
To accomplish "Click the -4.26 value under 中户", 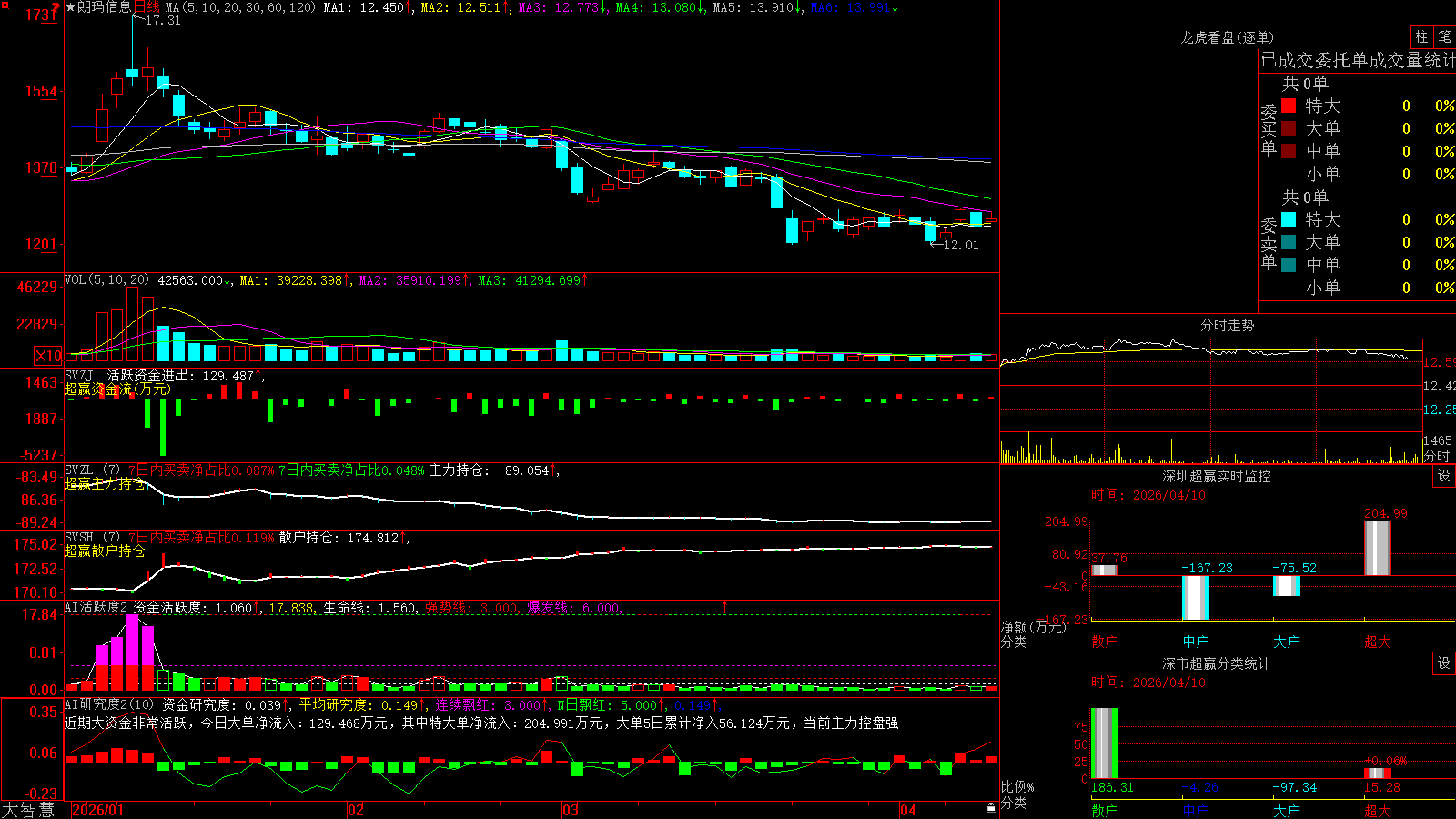I will tap(1199, 787).
